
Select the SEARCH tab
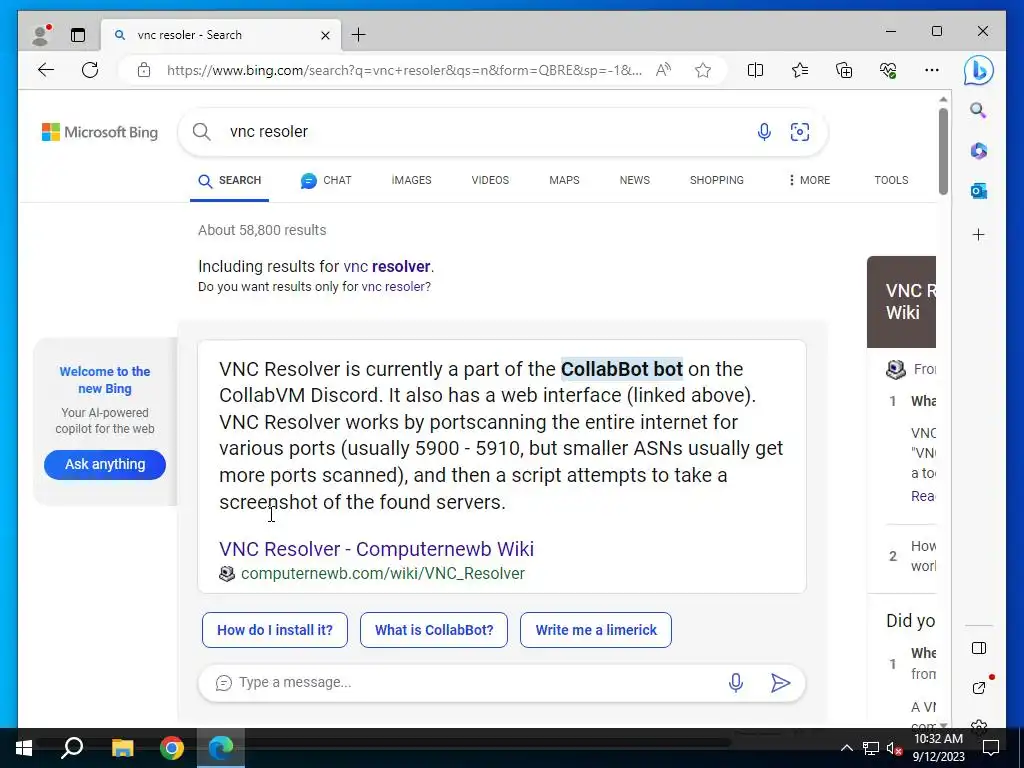pos(229,181)
